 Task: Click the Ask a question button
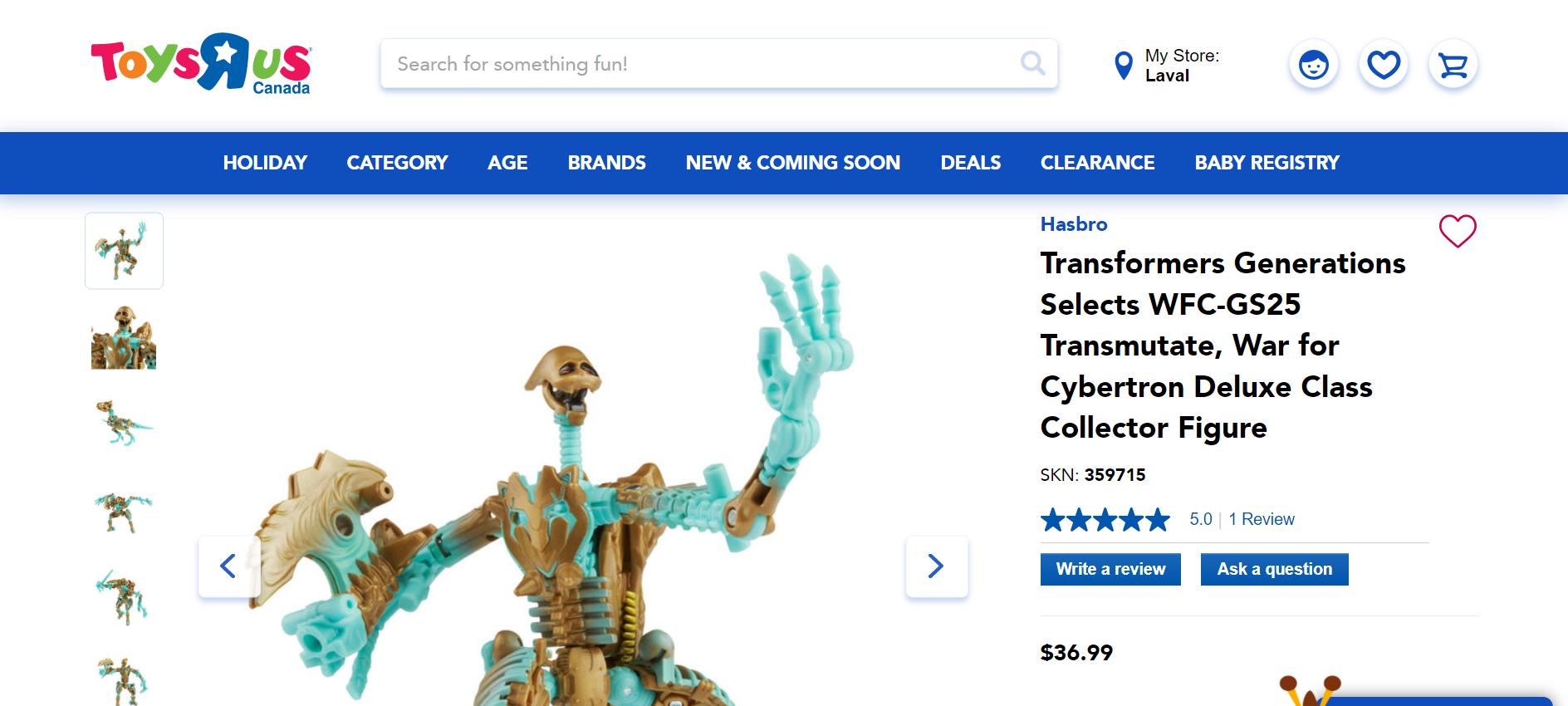pos(1275,569)
